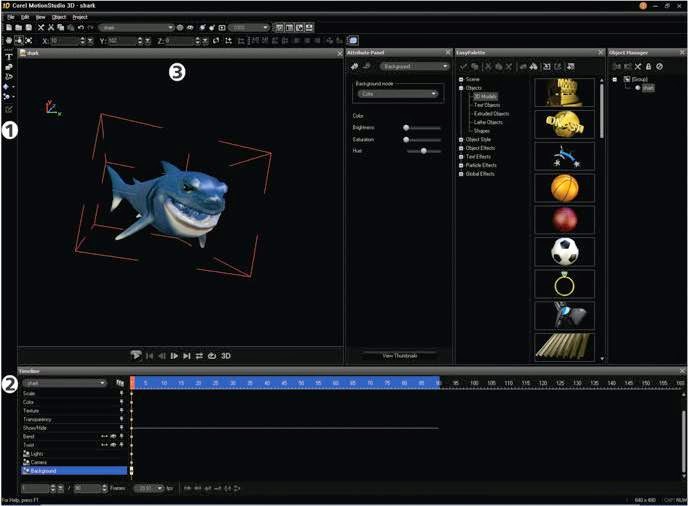Toggle ping-pong playback mode
Screen dimensions: 690x506
199,356
